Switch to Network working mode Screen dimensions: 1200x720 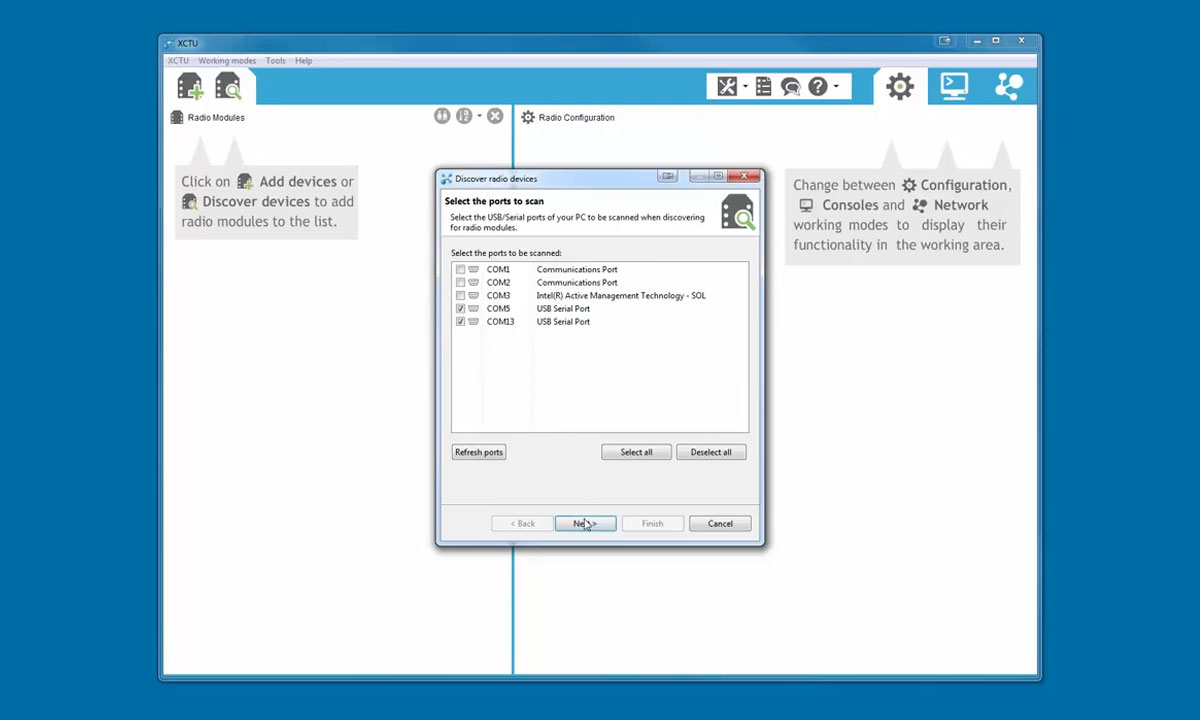point(1008,86)
